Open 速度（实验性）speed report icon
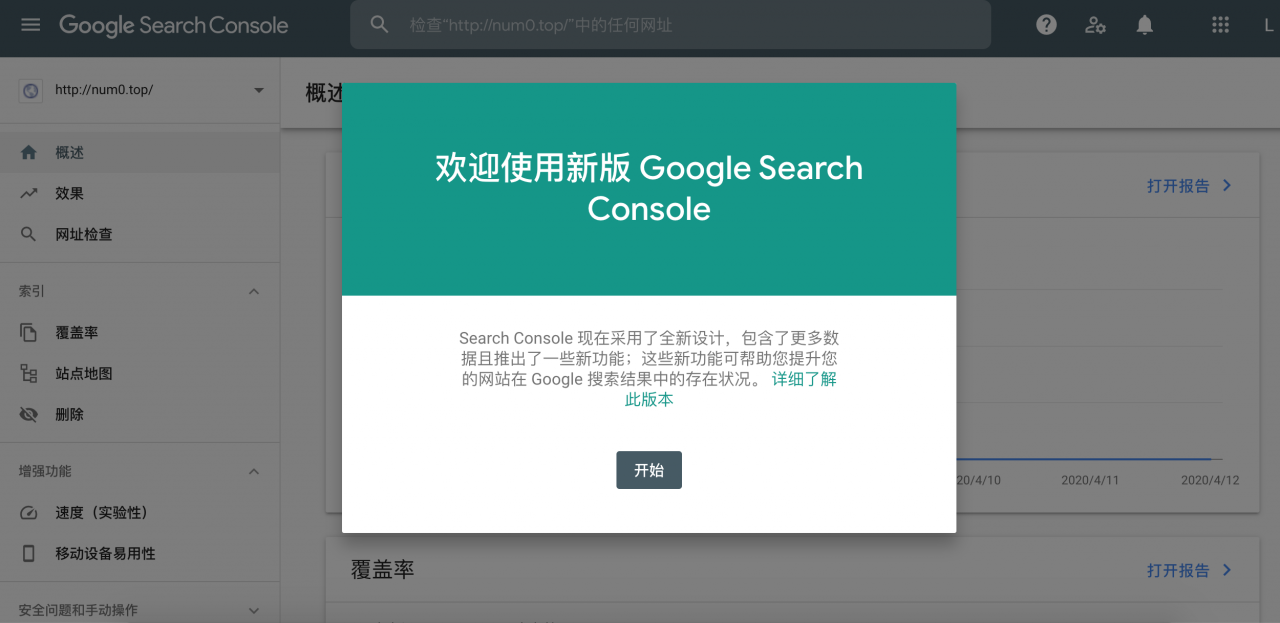 [30, 512]
